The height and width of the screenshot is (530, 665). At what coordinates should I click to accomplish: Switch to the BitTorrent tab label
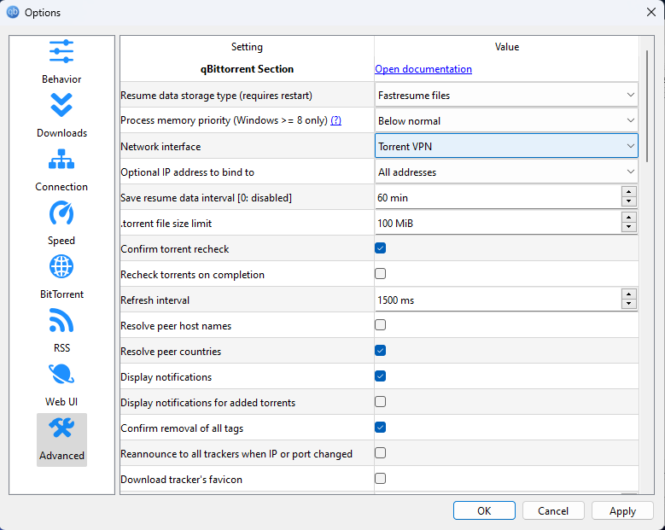coord(61,294)
